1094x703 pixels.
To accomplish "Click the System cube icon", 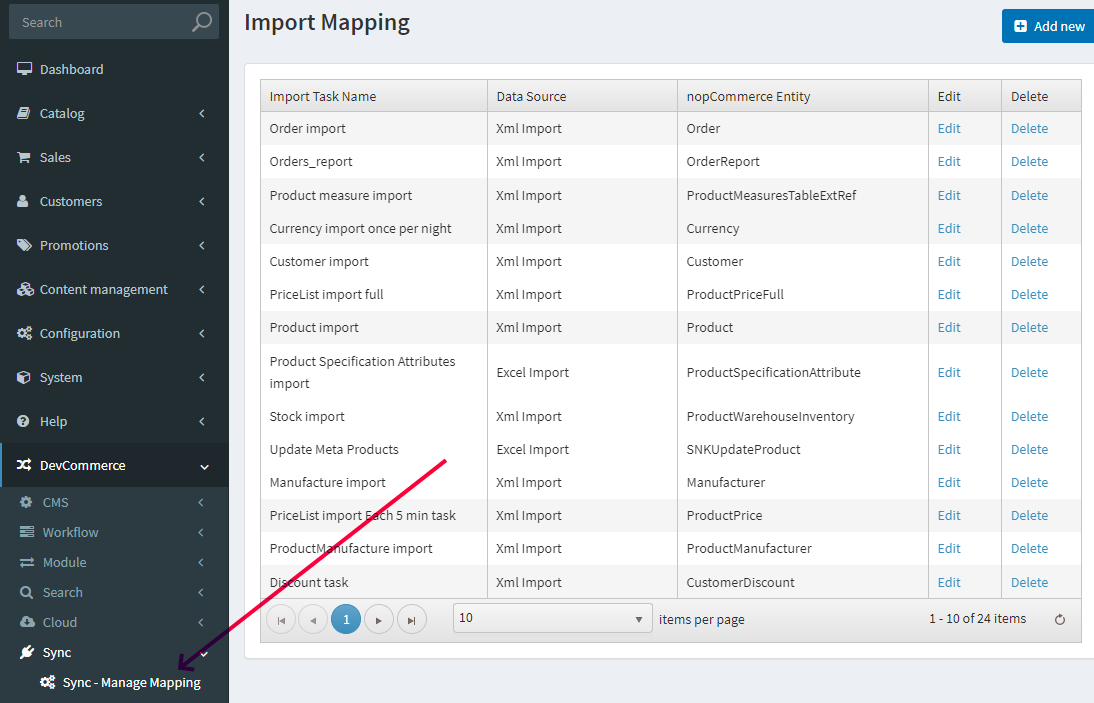I will tap(24, 377).
